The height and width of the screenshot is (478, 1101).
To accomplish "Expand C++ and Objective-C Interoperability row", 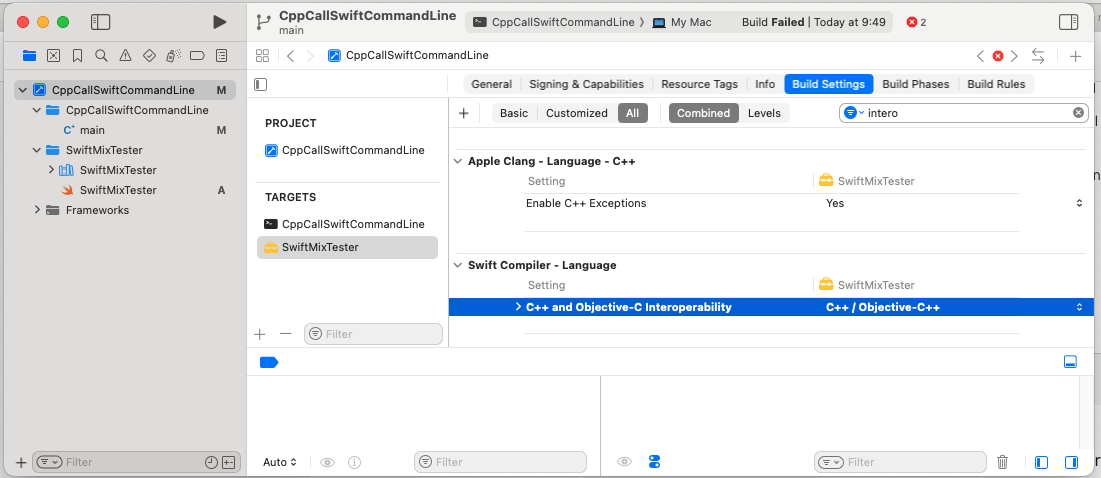I will click(x=517, y=307).
